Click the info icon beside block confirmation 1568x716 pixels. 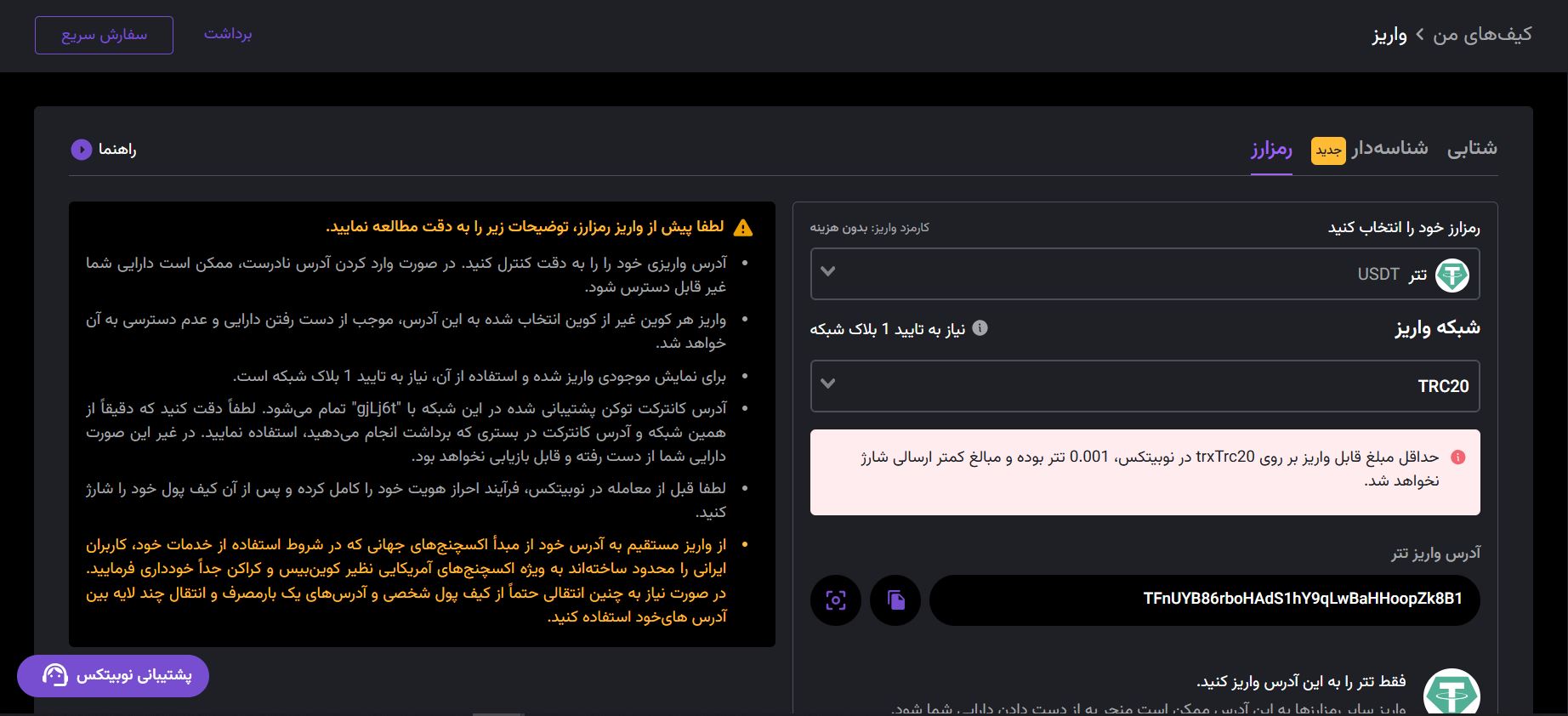click(x=980, y=327)
